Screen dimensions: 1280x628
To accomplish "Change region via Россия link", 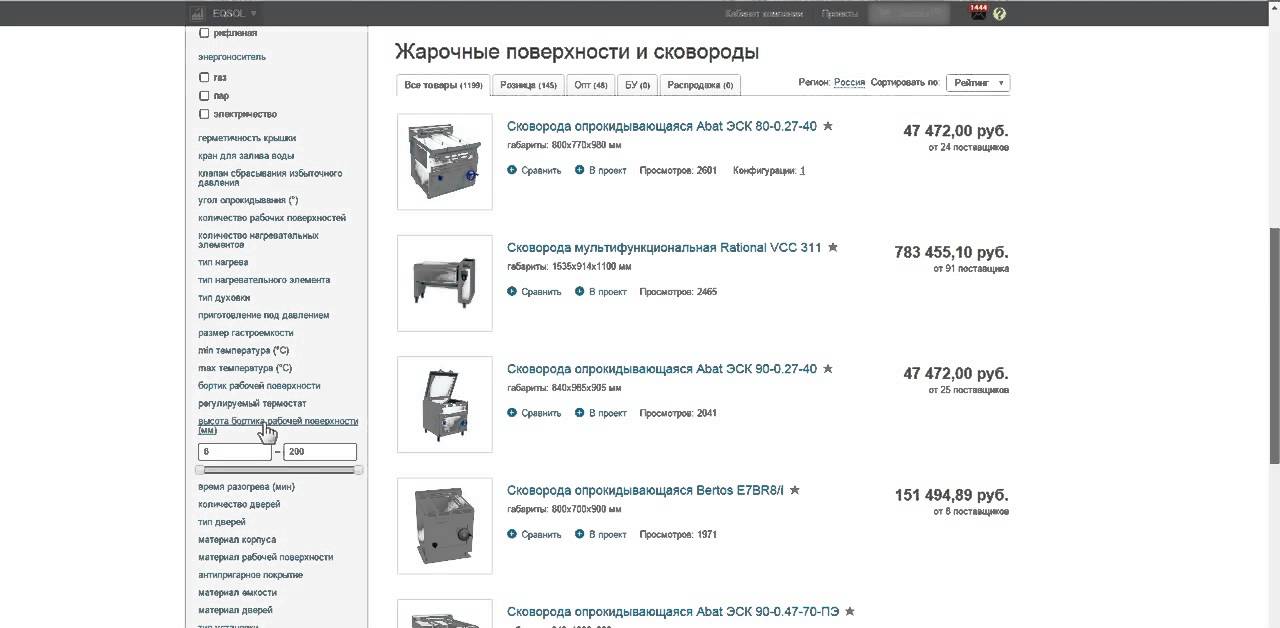I will (x=849, y=83).
